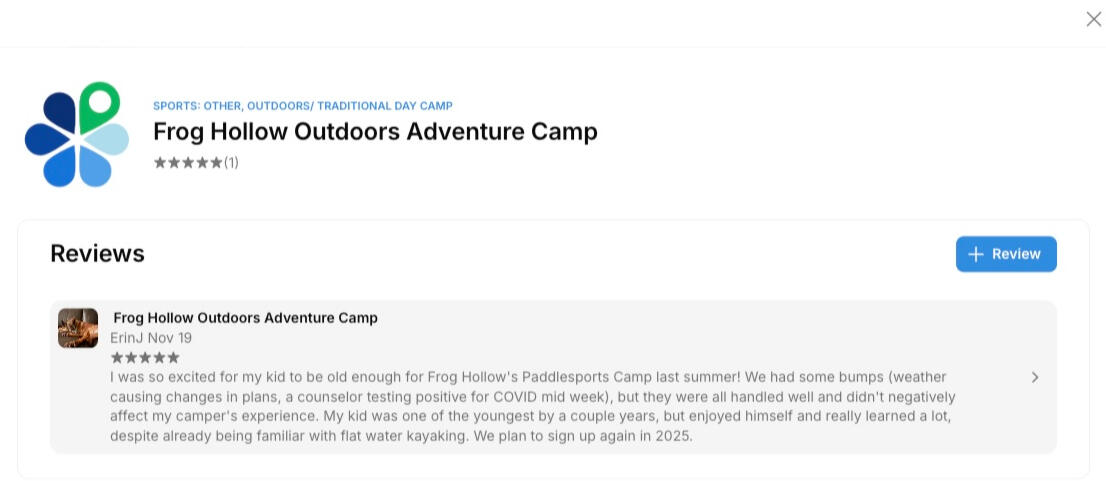Open the reviewer's avatar thumbnail
The height and width of the screenshot is (481, 1106).
point(78,328)
